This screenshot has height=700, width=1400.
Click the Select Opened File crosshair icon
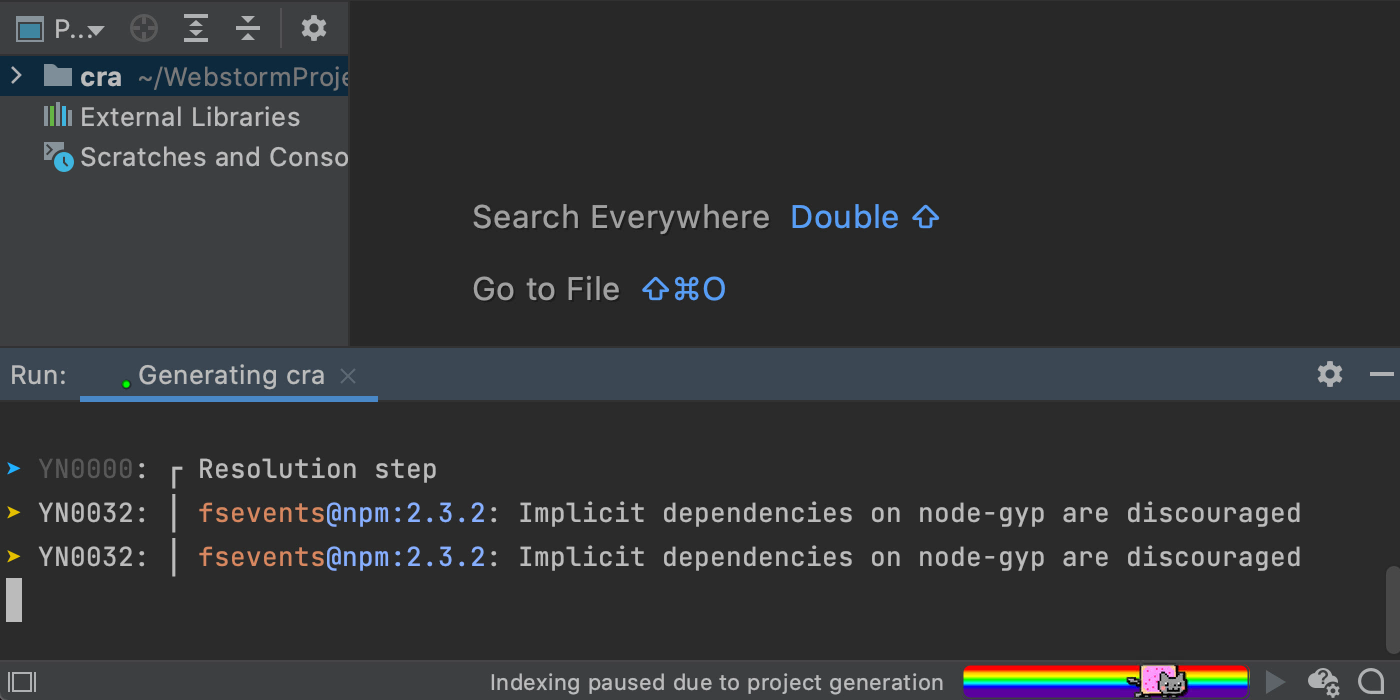[144, 29]
